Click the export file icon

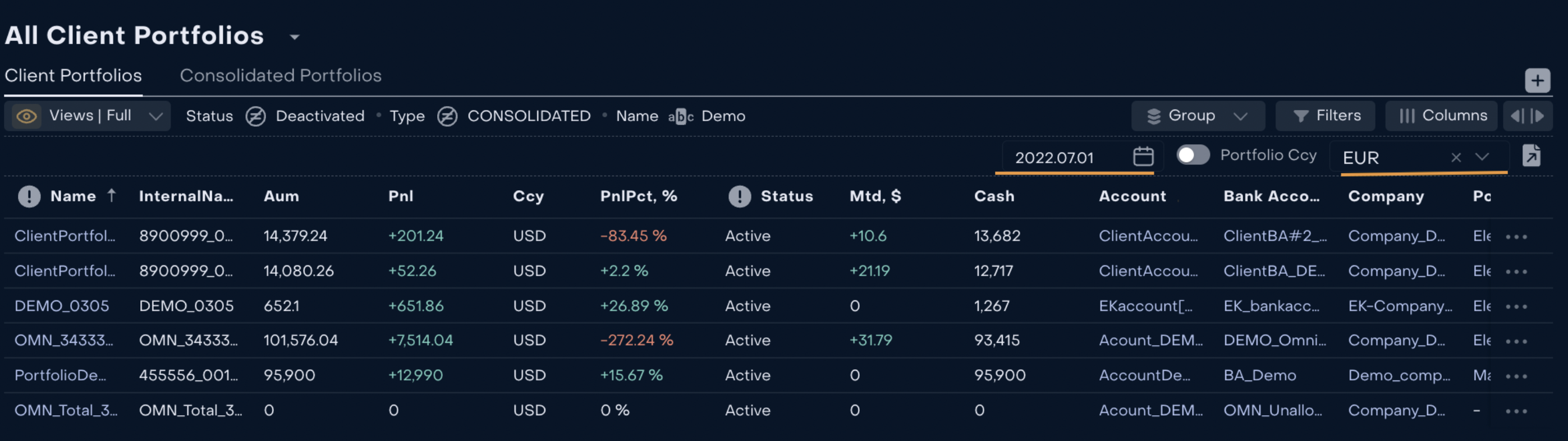point(1532,156)
